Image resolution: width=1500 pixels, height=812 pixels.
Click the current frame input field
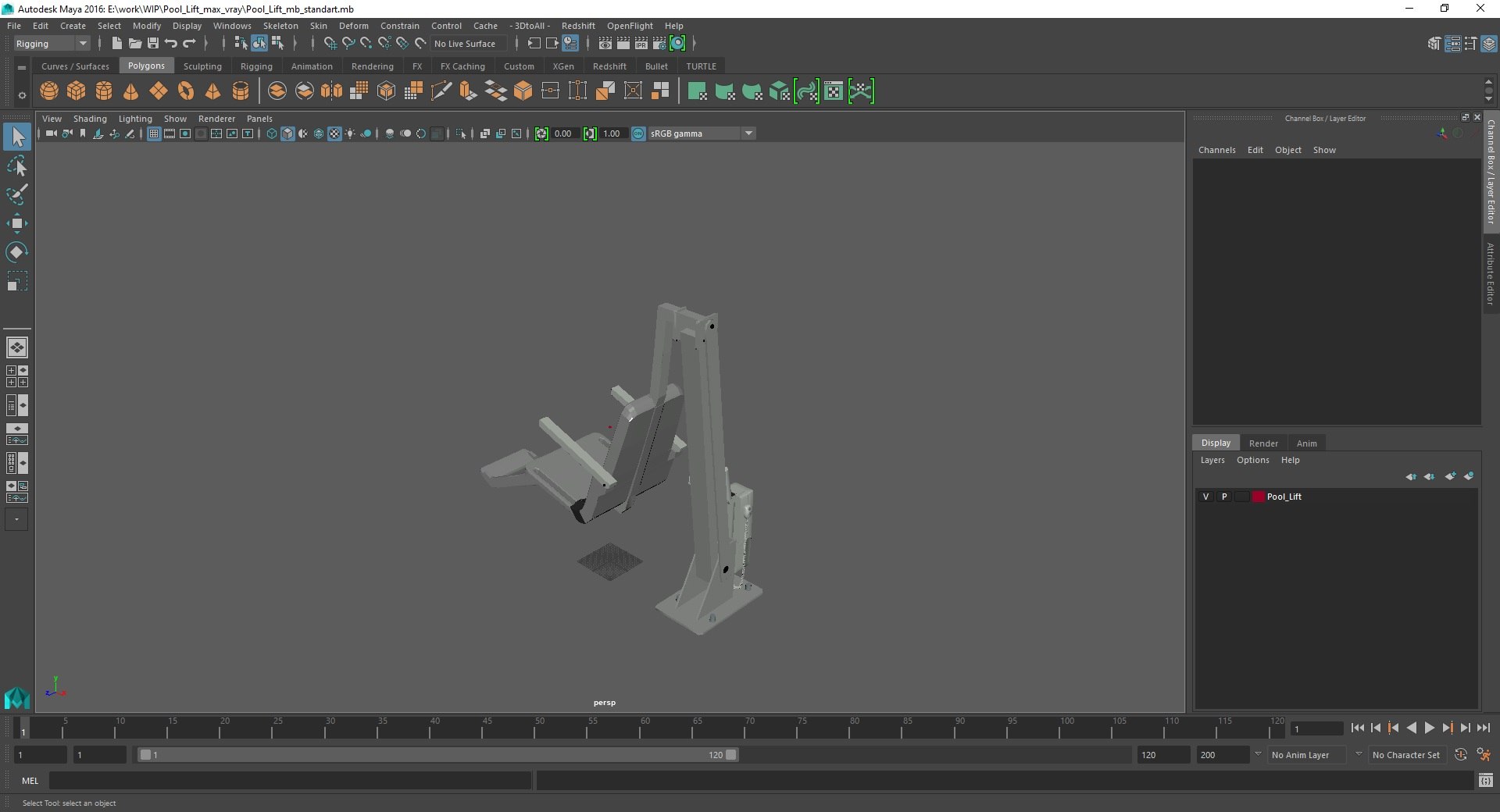pos(1316,728)
